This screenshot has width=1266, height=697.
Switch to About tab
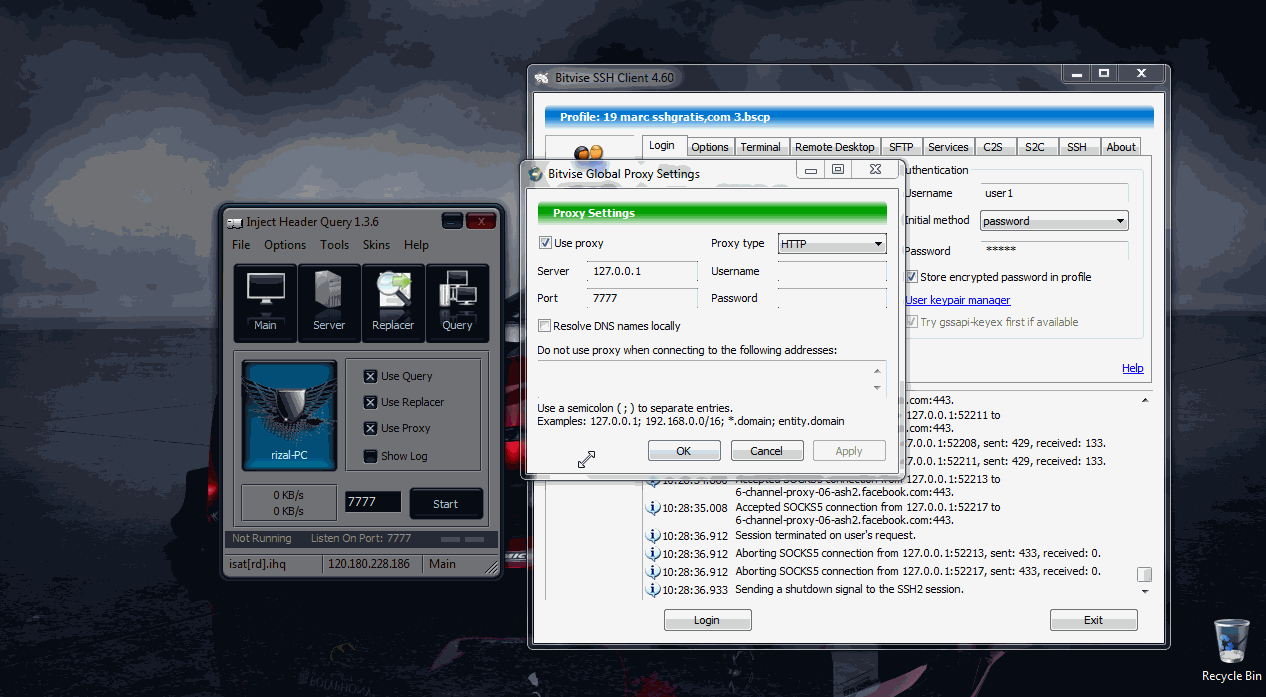pos(1121,147)
